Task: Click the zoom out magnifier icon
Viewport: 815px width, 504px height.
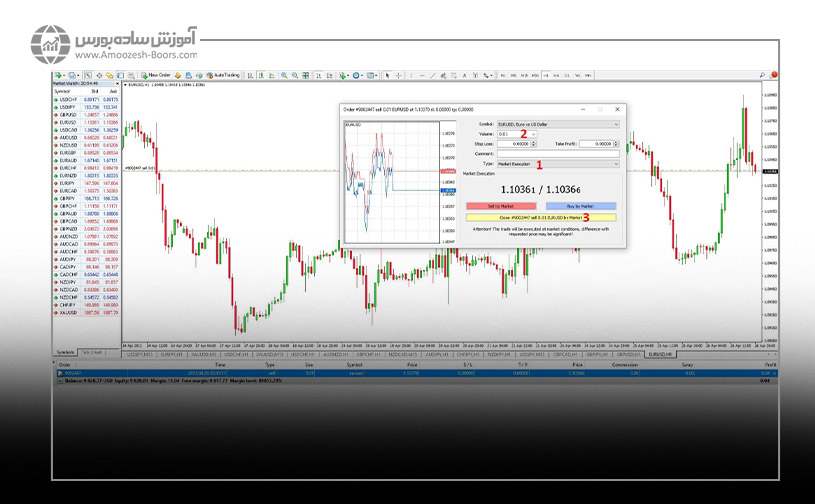Action: click(295, 75)
